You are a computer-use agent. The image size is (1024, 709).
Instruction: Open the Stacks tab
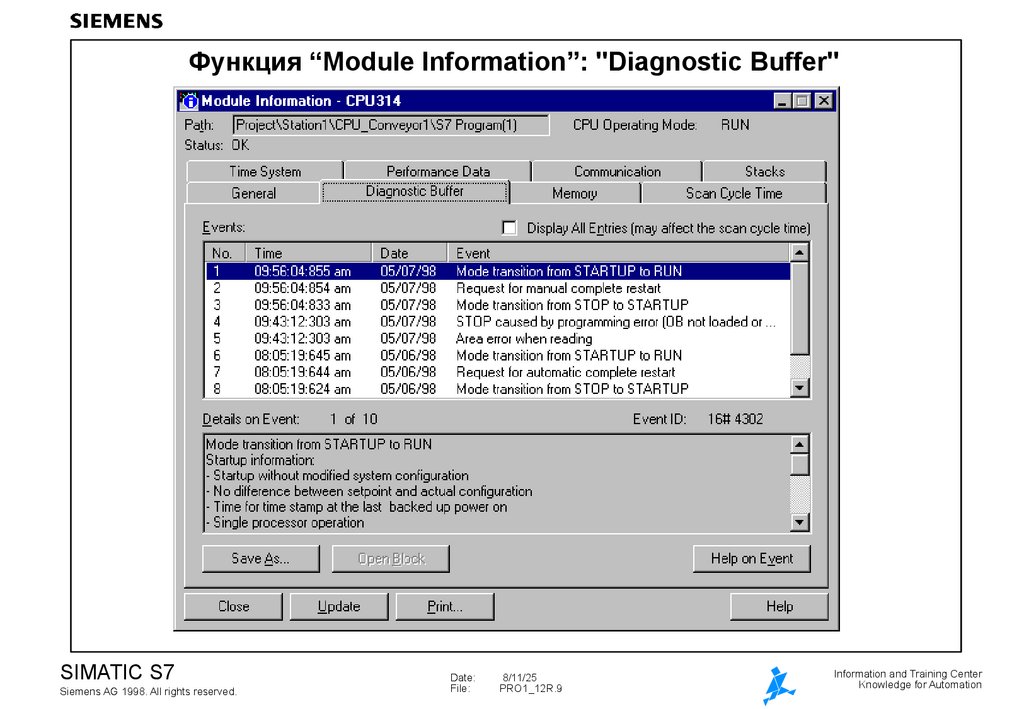click(764, 171)
